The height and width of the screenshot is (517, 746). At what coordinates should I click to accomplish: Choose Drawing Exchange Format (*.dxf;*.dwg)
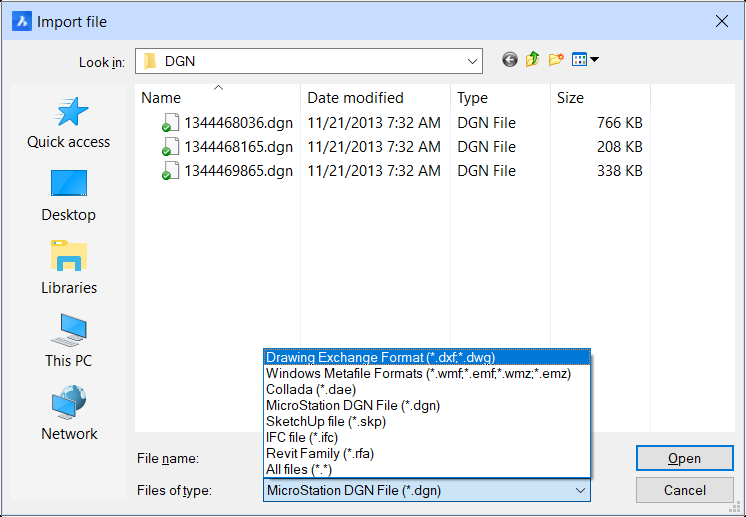[381, 357]
